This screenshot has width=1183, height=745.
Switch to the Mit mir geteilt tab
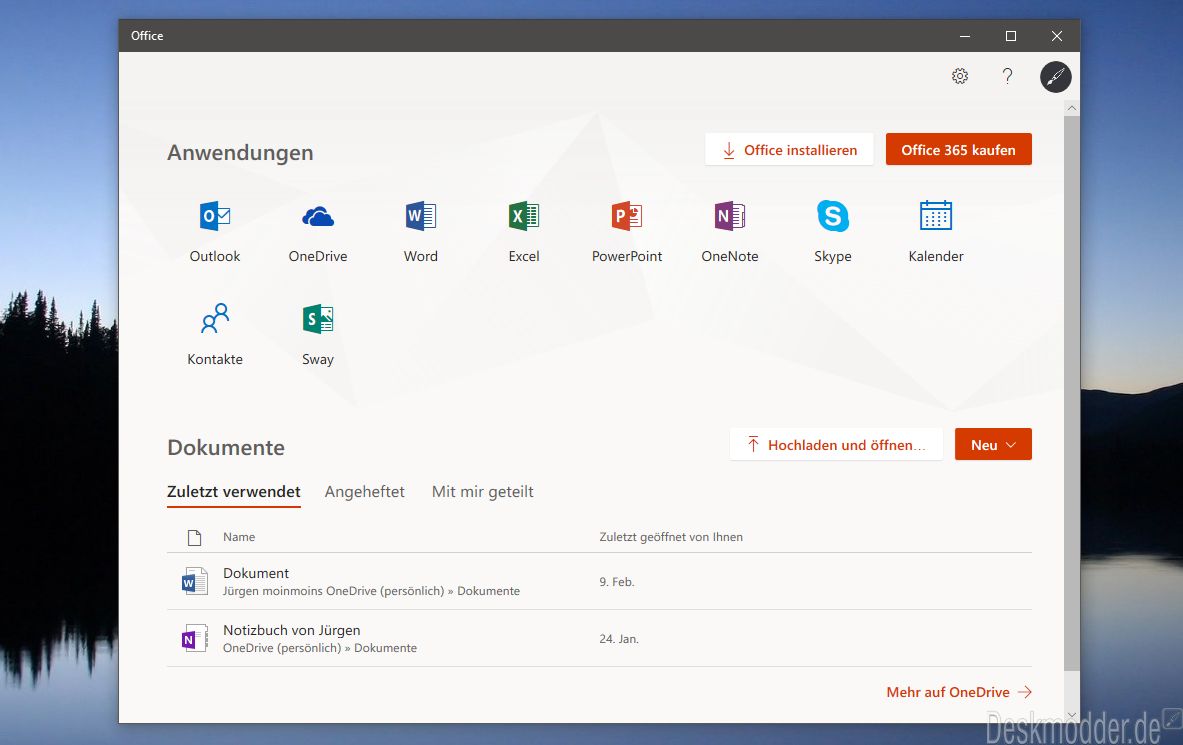[483, 492]
